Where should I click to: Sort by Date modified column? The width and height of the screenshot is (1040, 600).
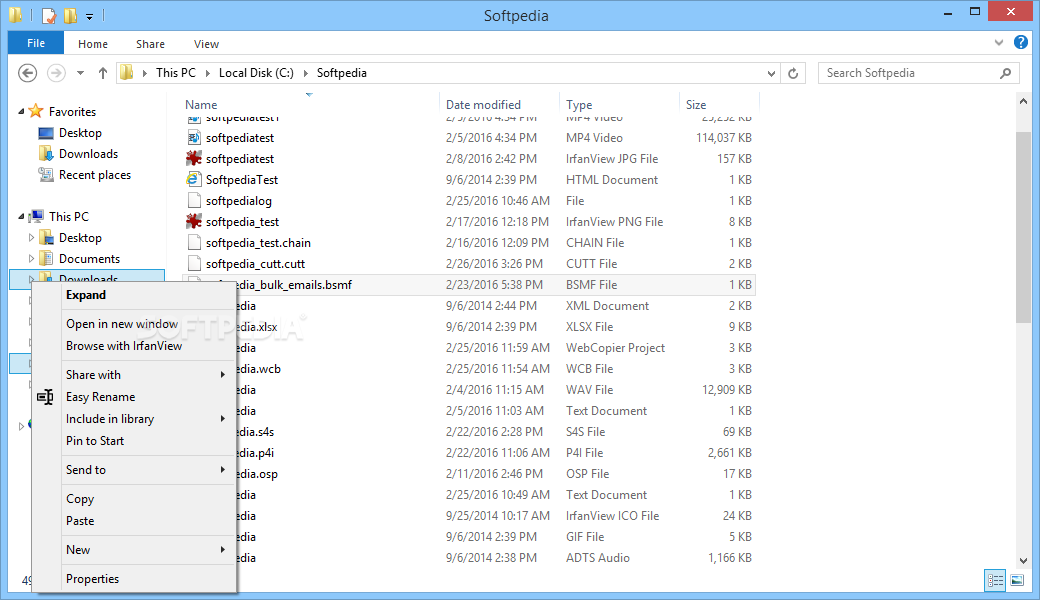coord(483,105)
